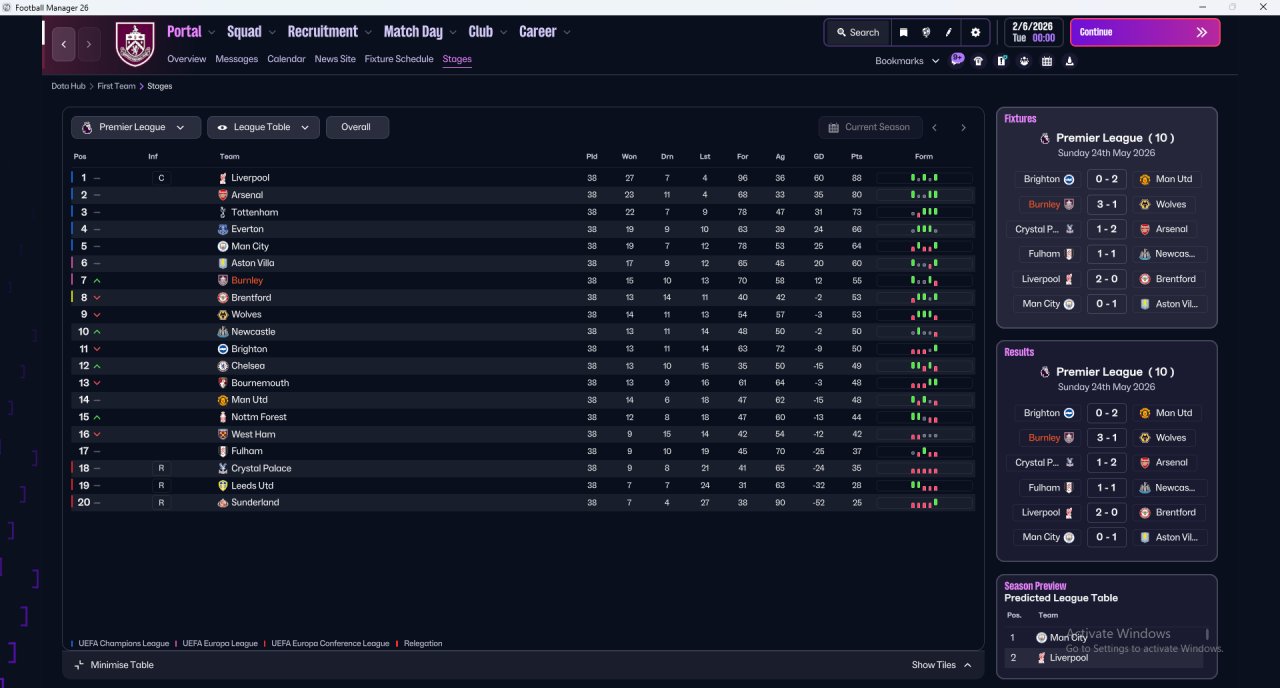Select the Stages tab
The image size is (1280, 688).
click(457, 59)
